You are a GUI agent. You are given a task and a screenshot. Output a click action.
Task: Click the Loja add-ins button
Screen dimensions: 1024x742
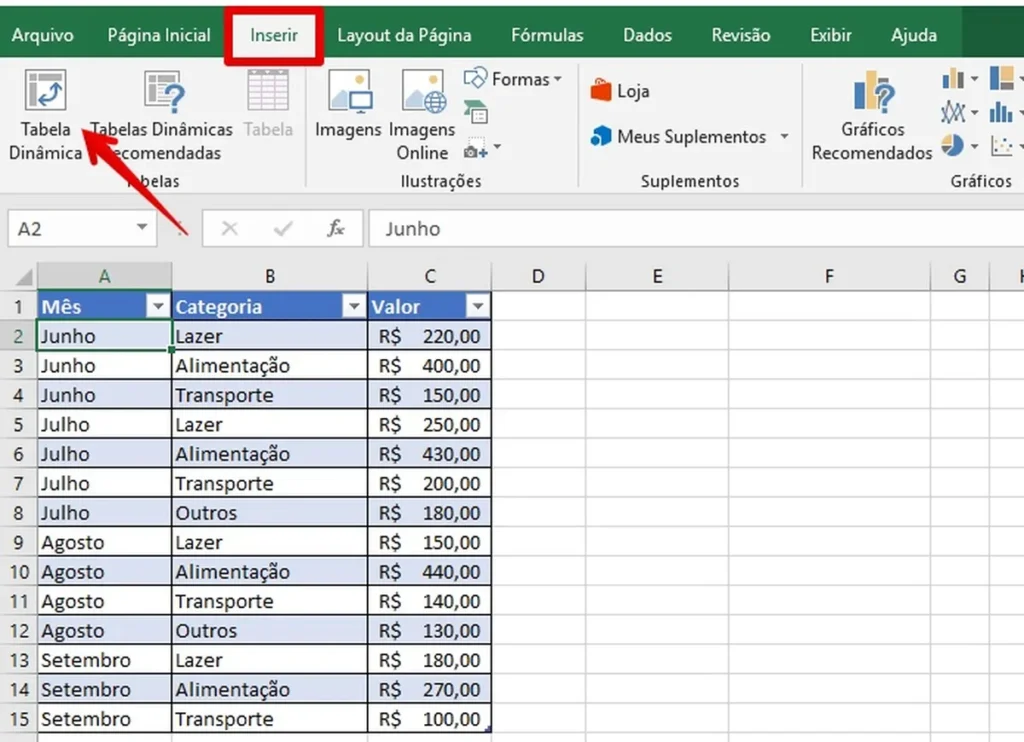click(621, 89)
